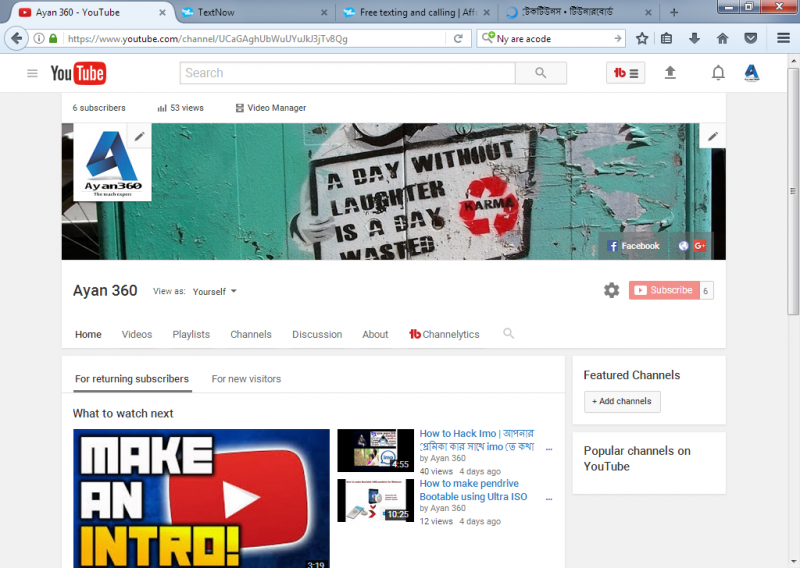Open the 6 subscribers link

99,108
